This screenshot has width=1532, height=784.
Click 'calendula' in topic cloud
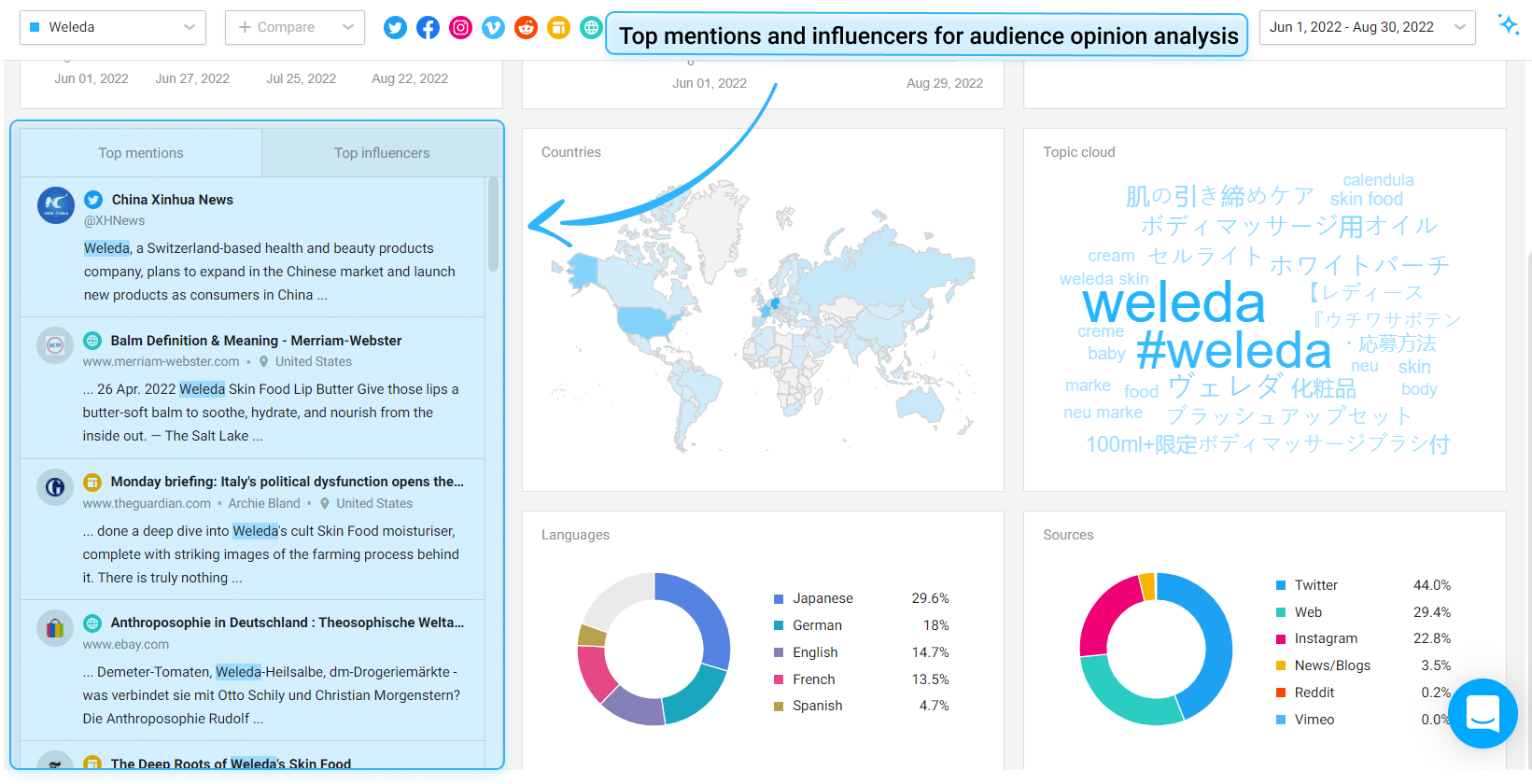click(1378, 180)
